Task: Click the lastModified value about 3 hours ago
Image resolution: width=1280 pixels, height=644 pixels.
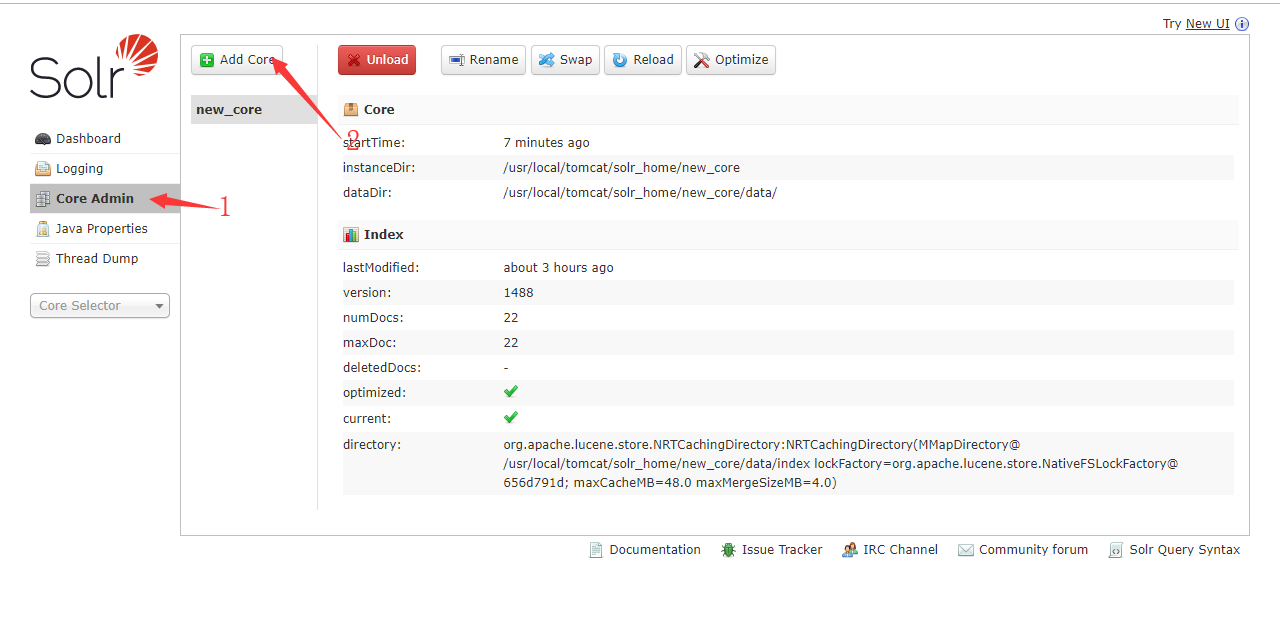Action: [559, 268]
